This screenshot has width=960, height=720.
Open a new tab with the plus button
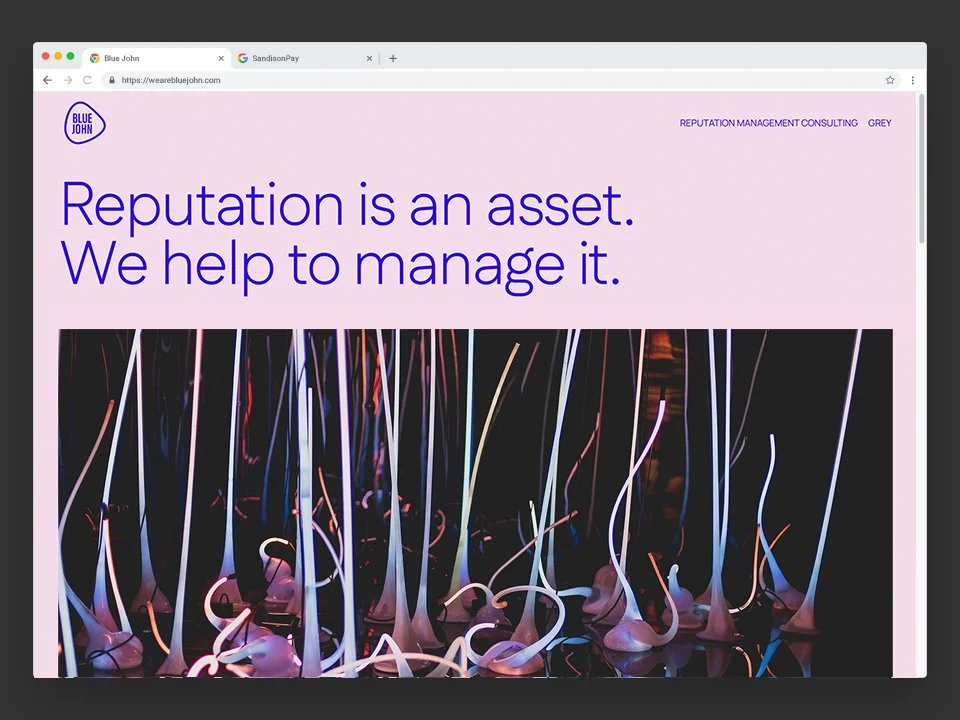(x=393, y=58)
